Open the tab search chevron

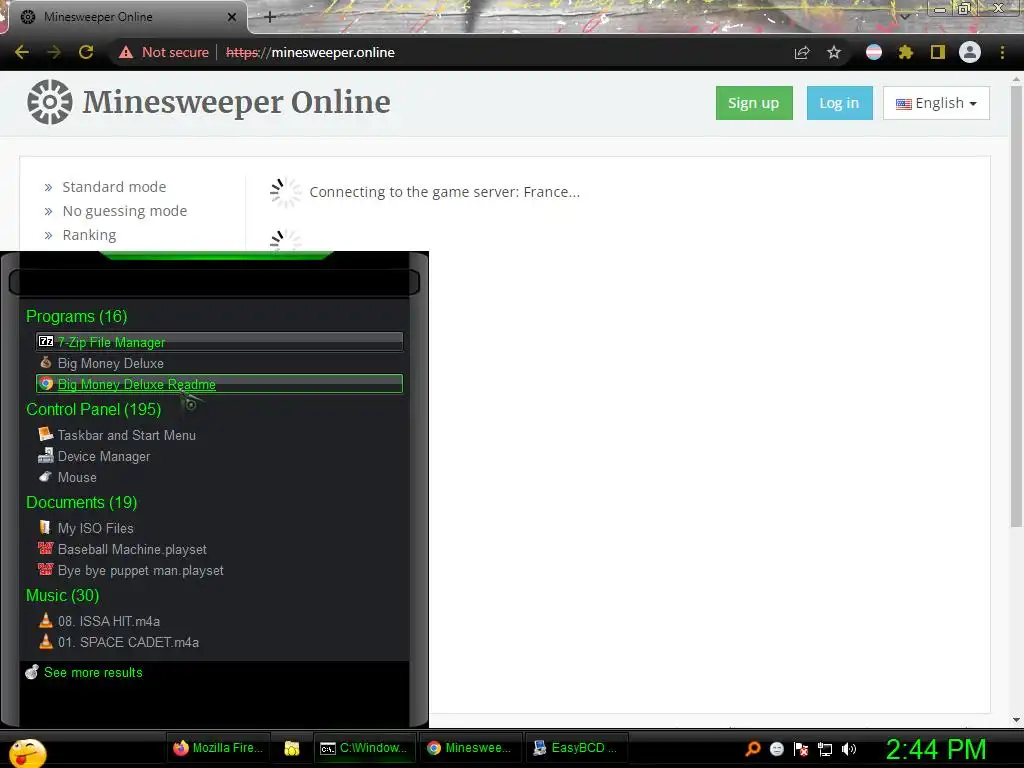point(904,16)
